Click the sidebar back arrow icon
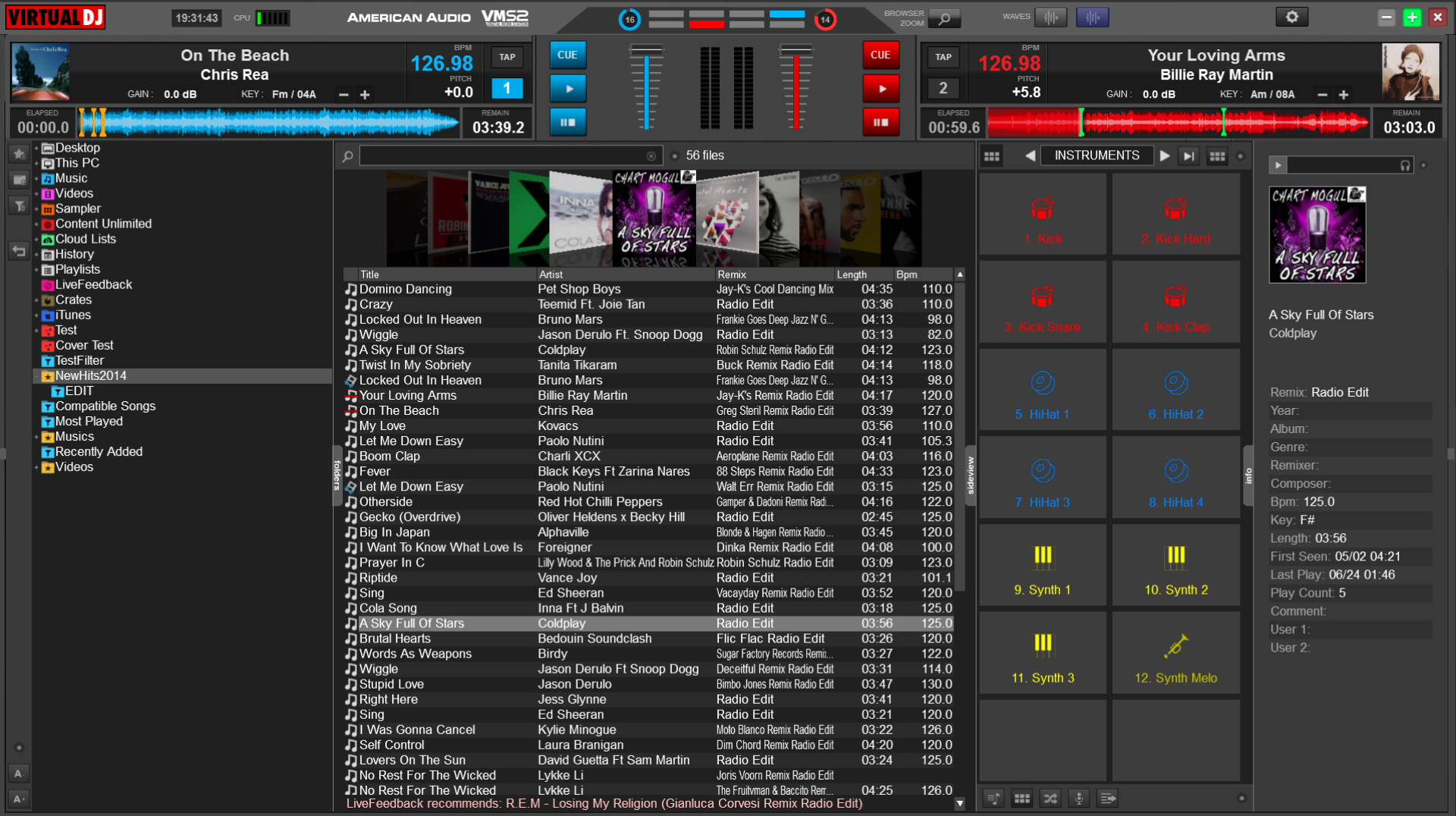The width and height of the screenshot is (1456, 816). coord(19,250)
